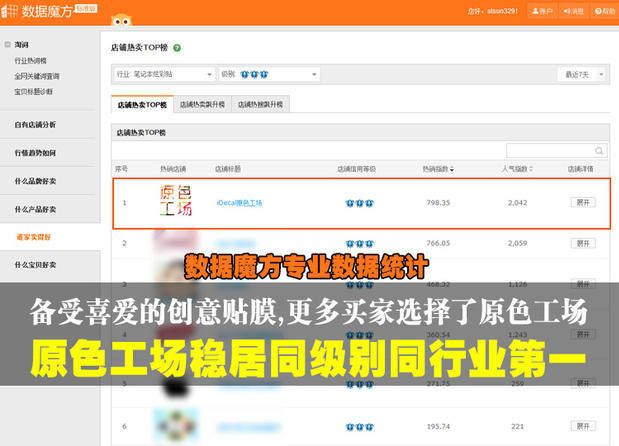Click the 序号 column header
This screenshot has width=619, height=446.
pyautogui.click(x=121, y=169)
